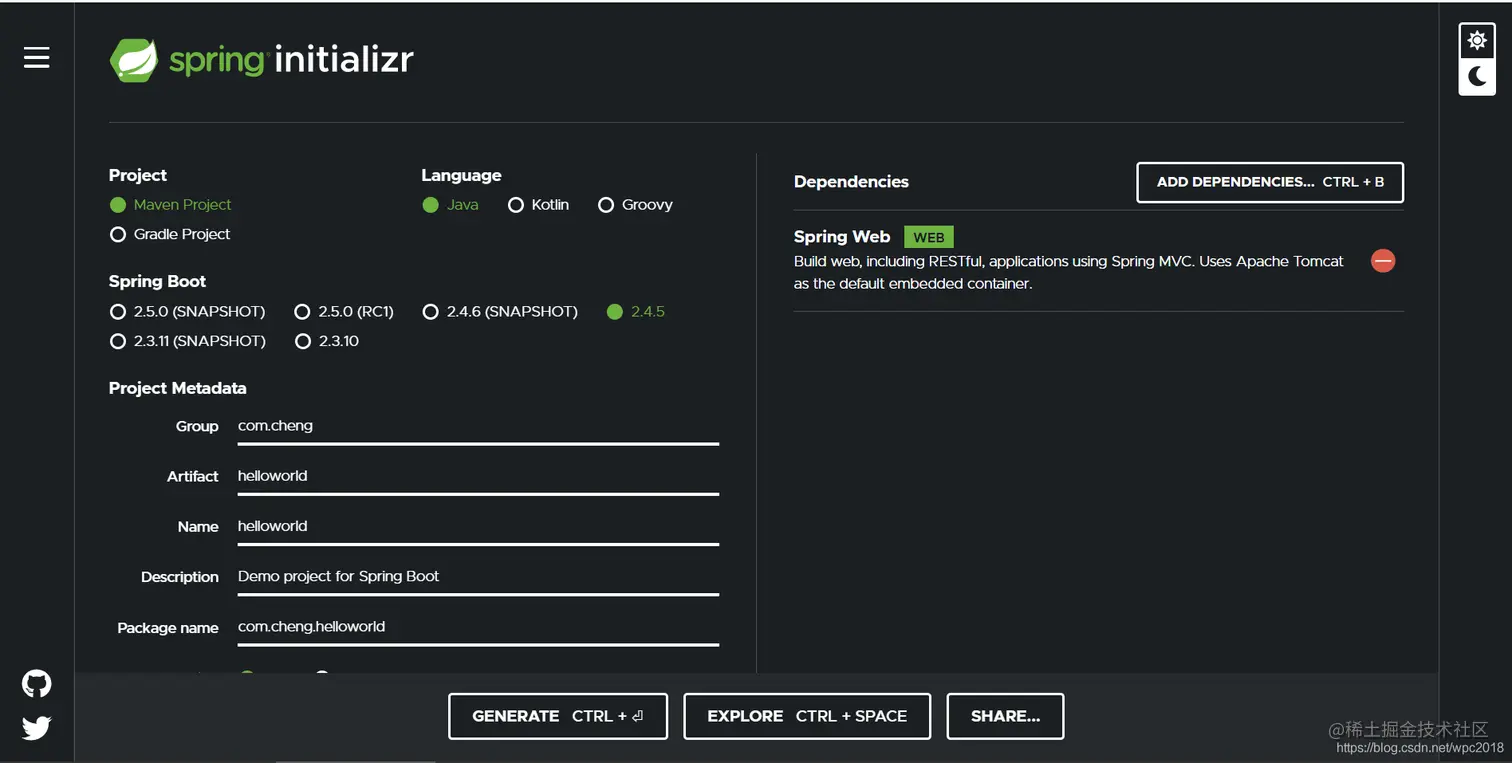Click the EXPLORE button
1512x763 pixels.
[x=807, y=716]
